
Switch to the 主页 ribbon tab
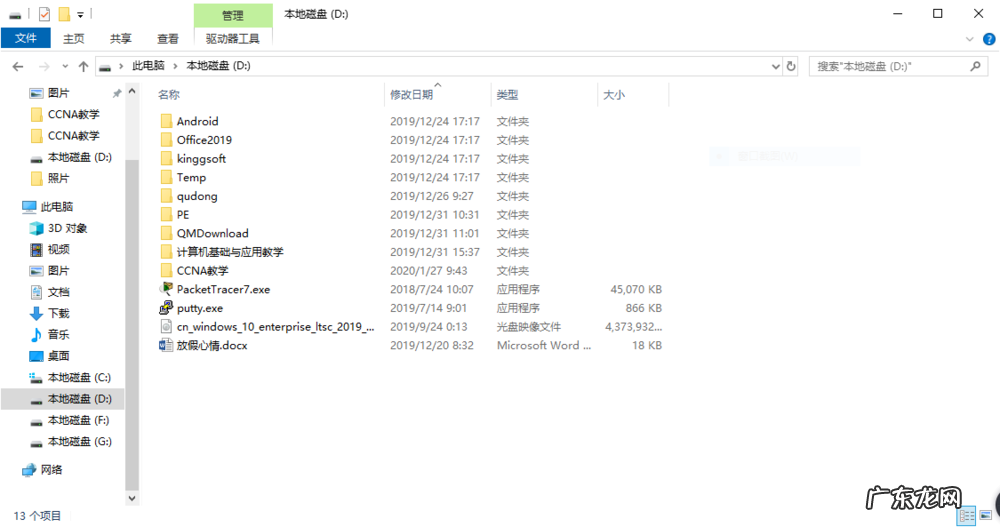tap(73, 38)
